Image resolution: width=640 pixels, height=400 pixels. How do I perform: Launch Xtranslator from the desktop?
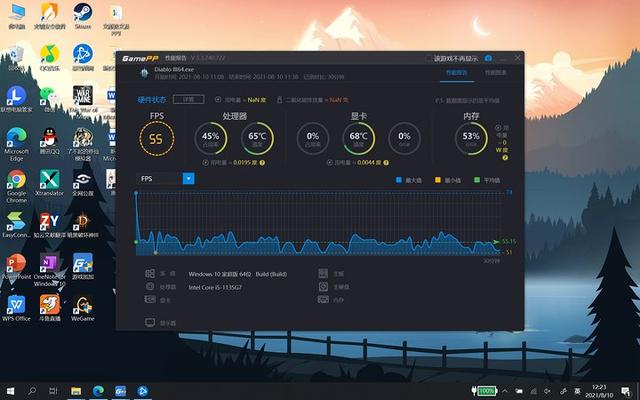point(49,183)
